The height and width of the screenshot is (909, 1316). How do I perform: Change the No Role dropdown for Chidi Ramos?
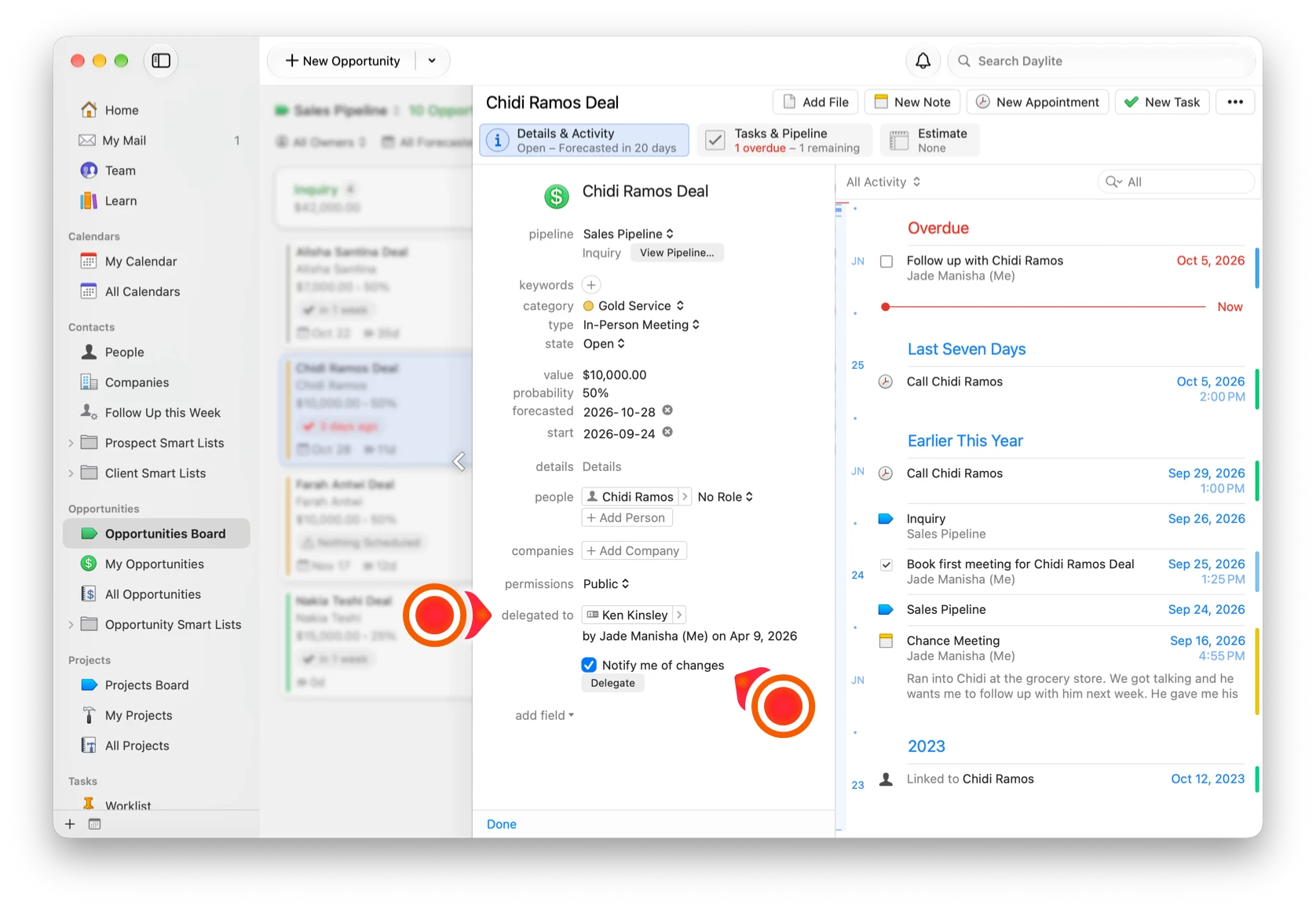point(726,497)
